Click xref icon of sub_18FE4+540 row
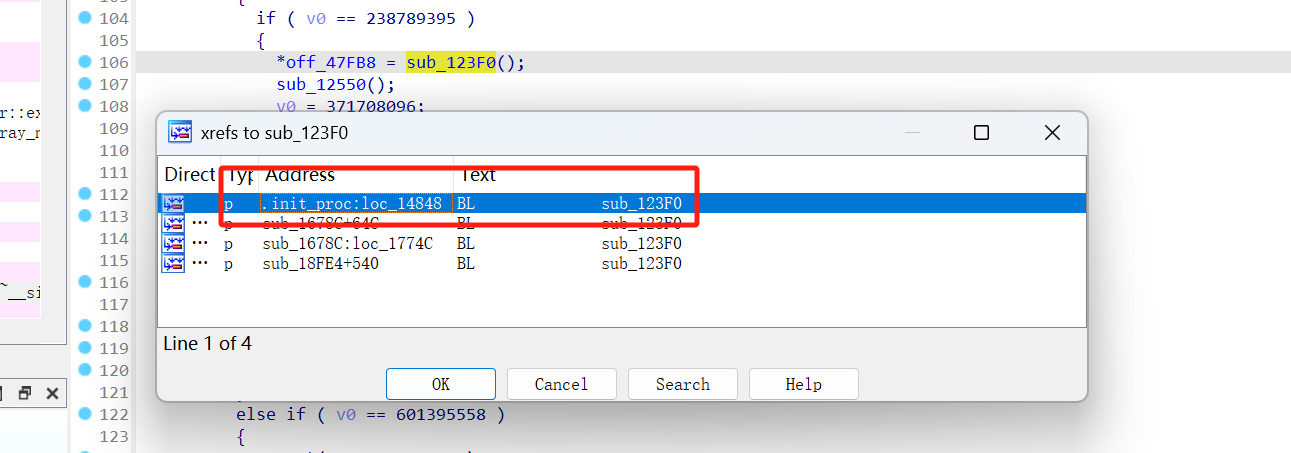1291x453 pixels. (174, 263)
